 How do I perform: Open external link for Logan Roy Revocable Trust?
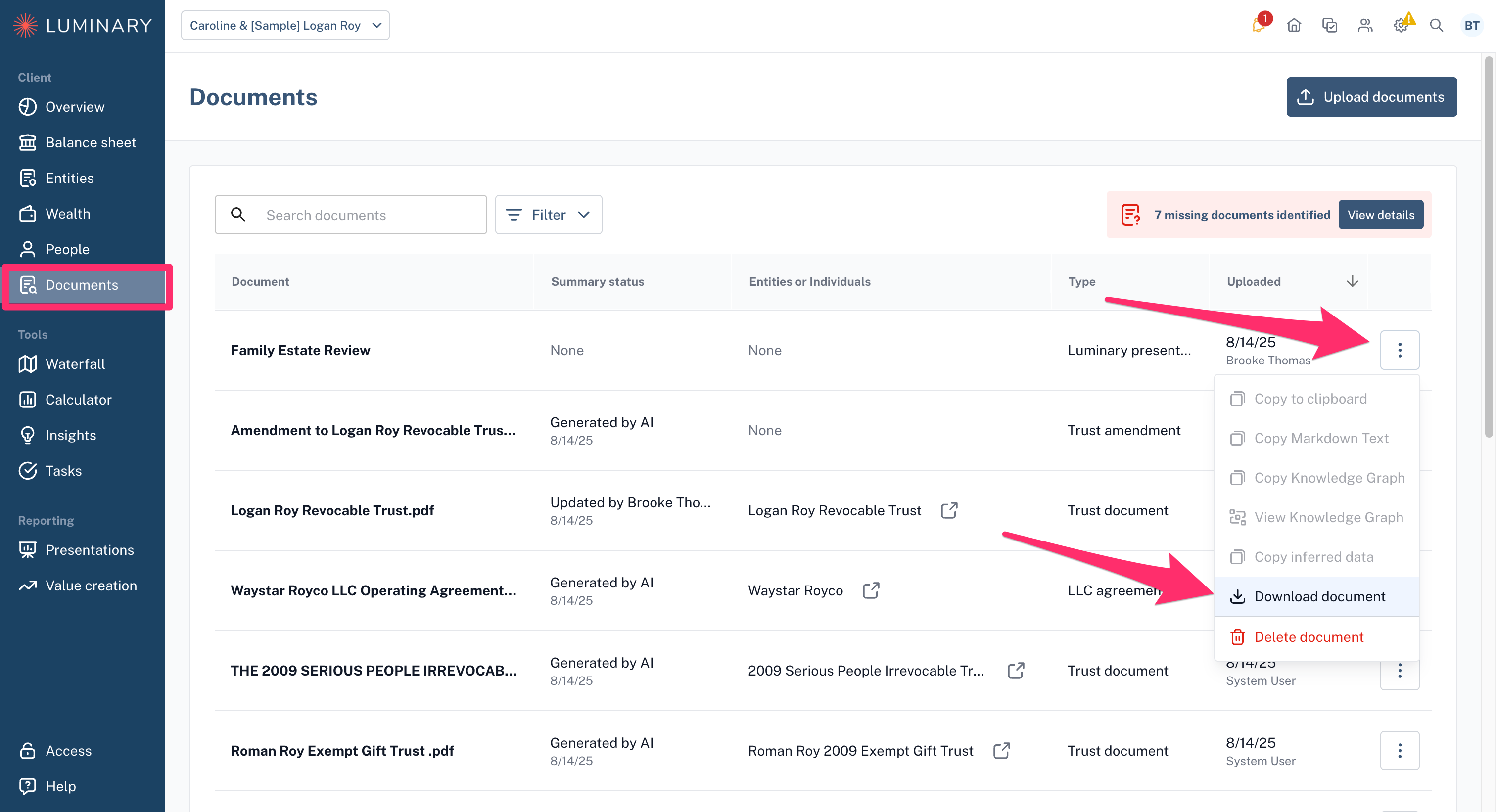[x=949, y=510]
